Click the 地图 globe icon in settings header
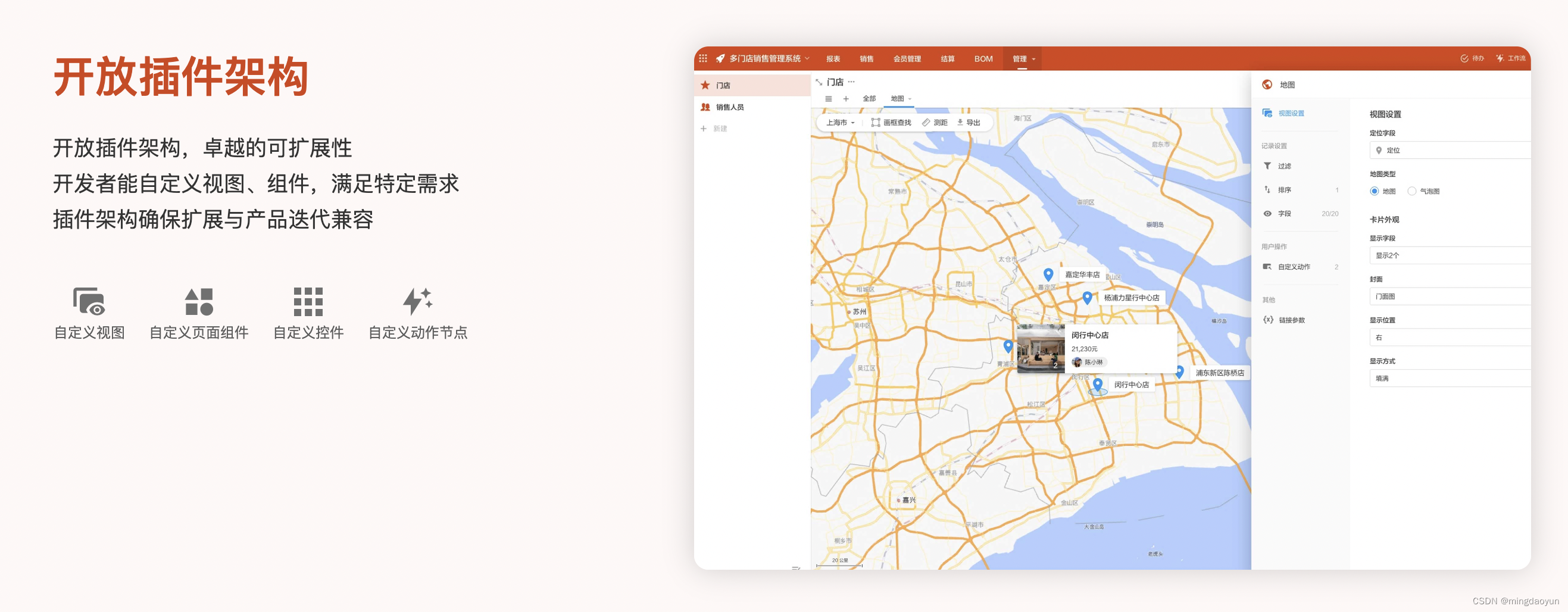Screen dimensions: 1568x612 (1267, 85)
